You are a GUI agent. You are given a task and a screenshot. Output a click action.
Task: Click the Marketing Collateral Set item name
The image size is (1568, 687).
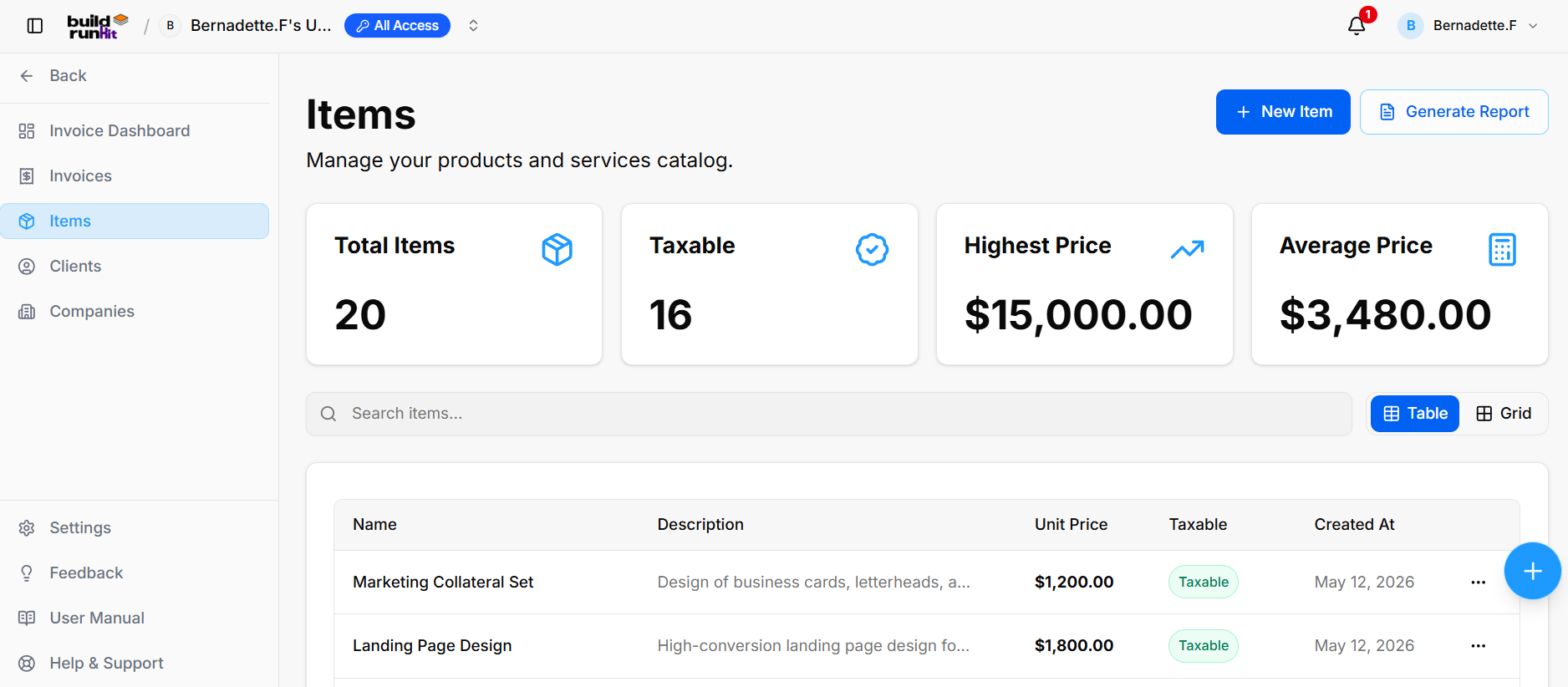point(443,583)
